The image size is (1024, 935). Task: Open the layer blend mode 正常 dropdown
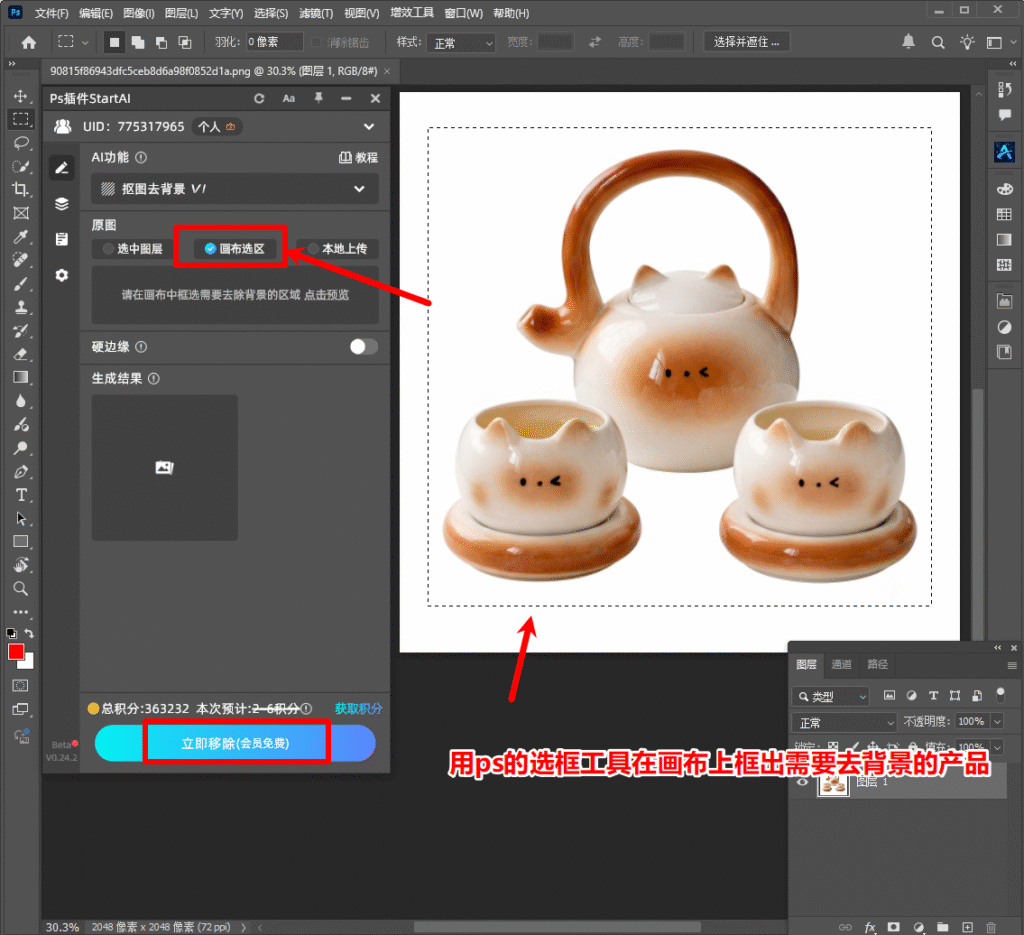844,722
